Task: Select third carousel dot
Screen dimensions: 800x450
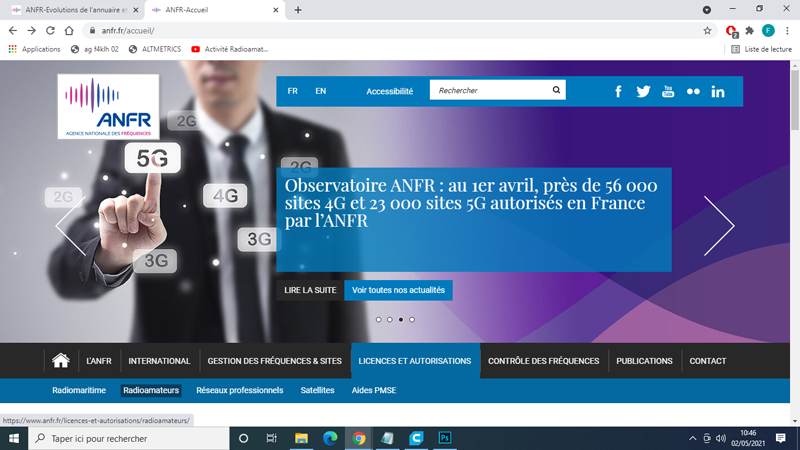Action: click(401, 320)
